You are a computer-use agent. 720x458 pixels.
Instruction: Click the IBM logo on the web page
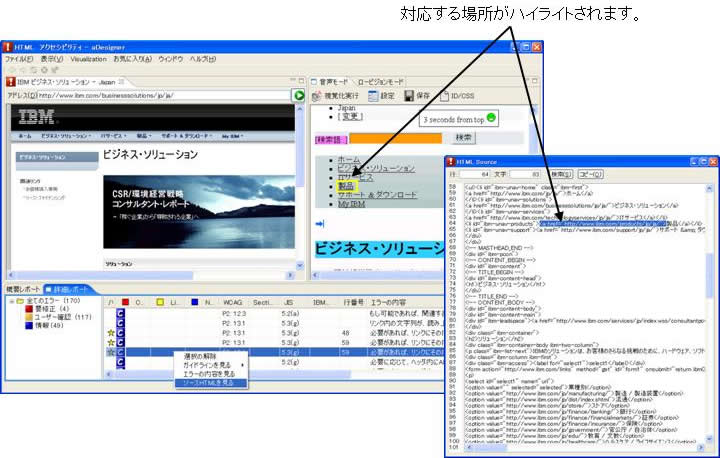(x=36, y=117)
